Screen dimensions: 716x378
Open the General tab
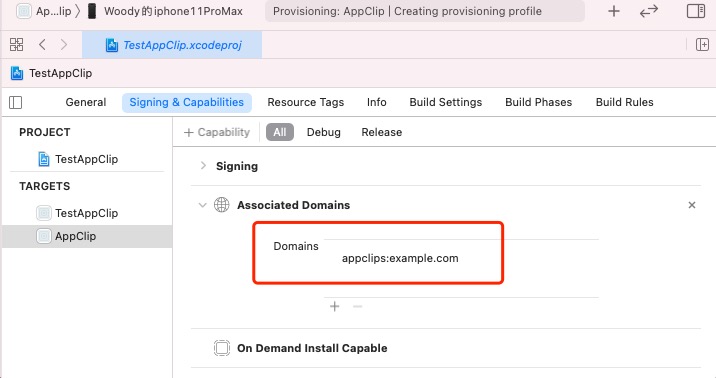pyautogui.click(x=86, y=102)
